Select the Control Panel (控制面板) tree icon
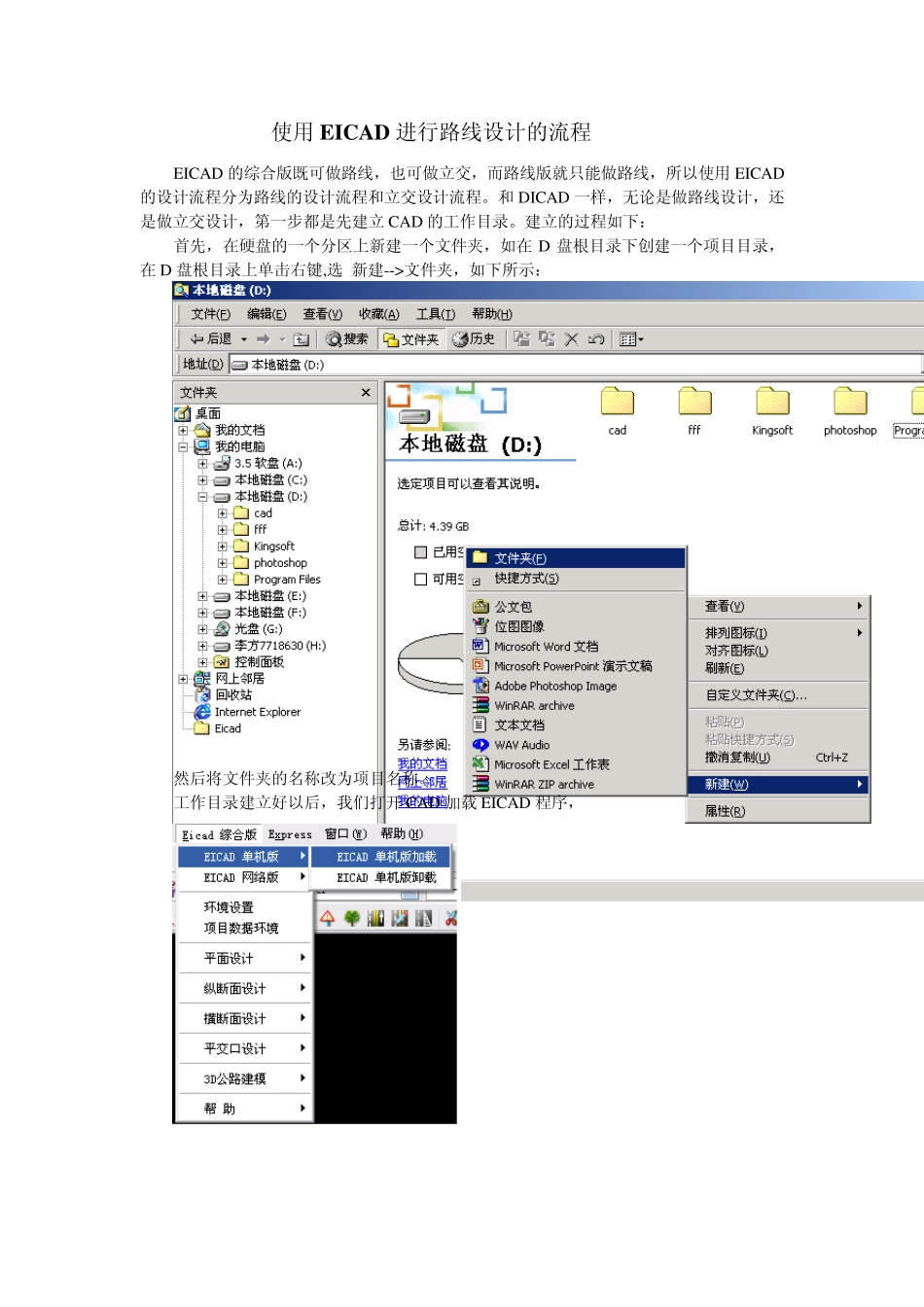This screenshot has height=1307, width=924. coord(223,662)
